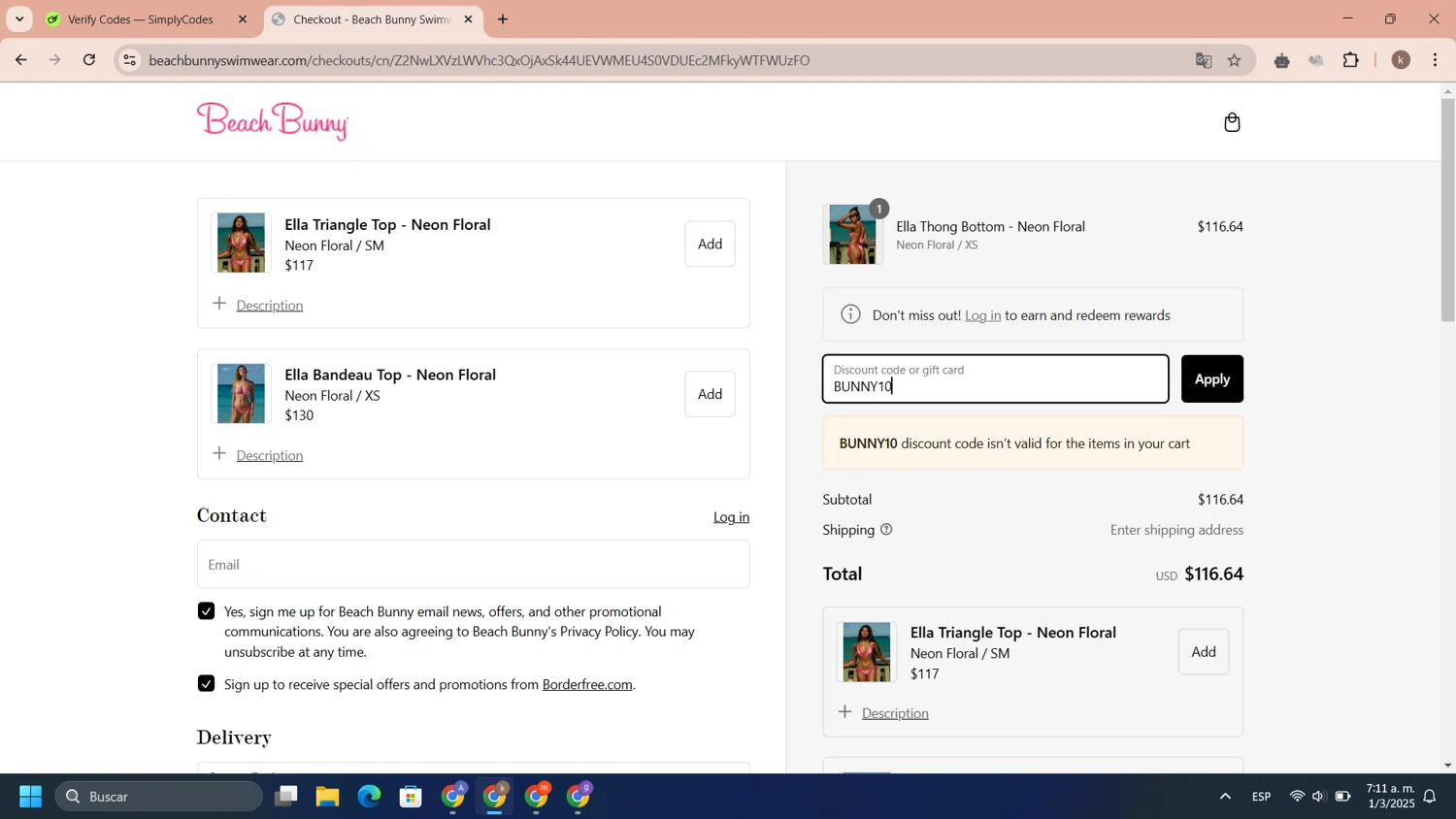Click the info icon beside Don't miss out
The height and width of the screenshot is (819, 1456).
point(850,314)
